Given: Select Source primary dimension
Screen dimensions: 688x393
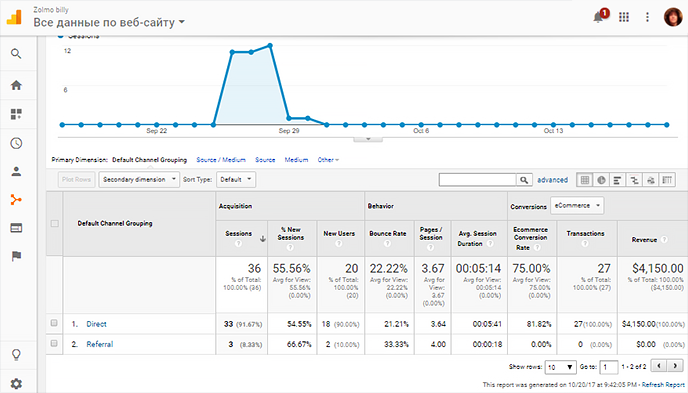Looking at the screenshot, I should (x=265, y=160).
